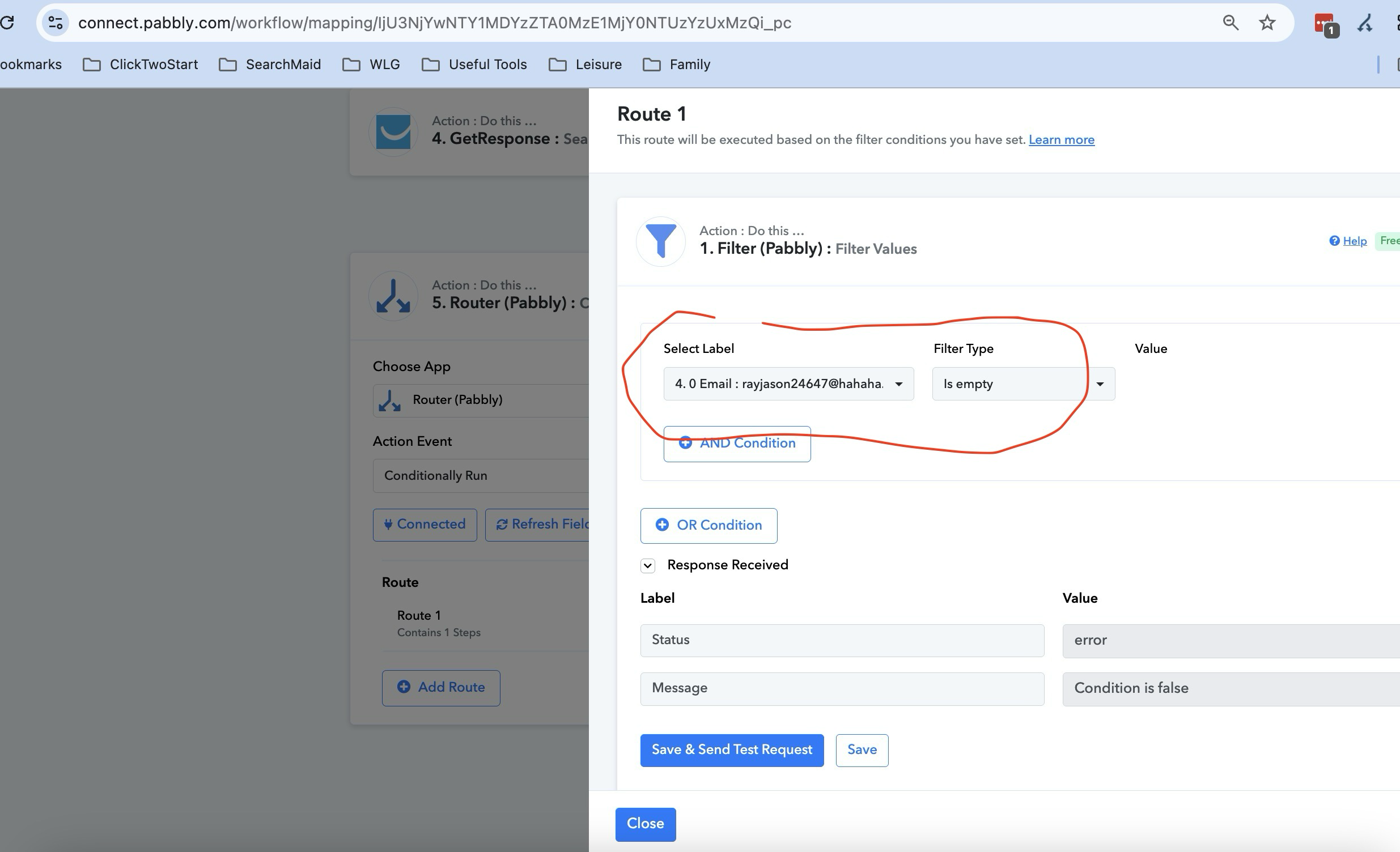Click the GetResponse app icon
The image size is (1400, 852).
coord(393,132)
